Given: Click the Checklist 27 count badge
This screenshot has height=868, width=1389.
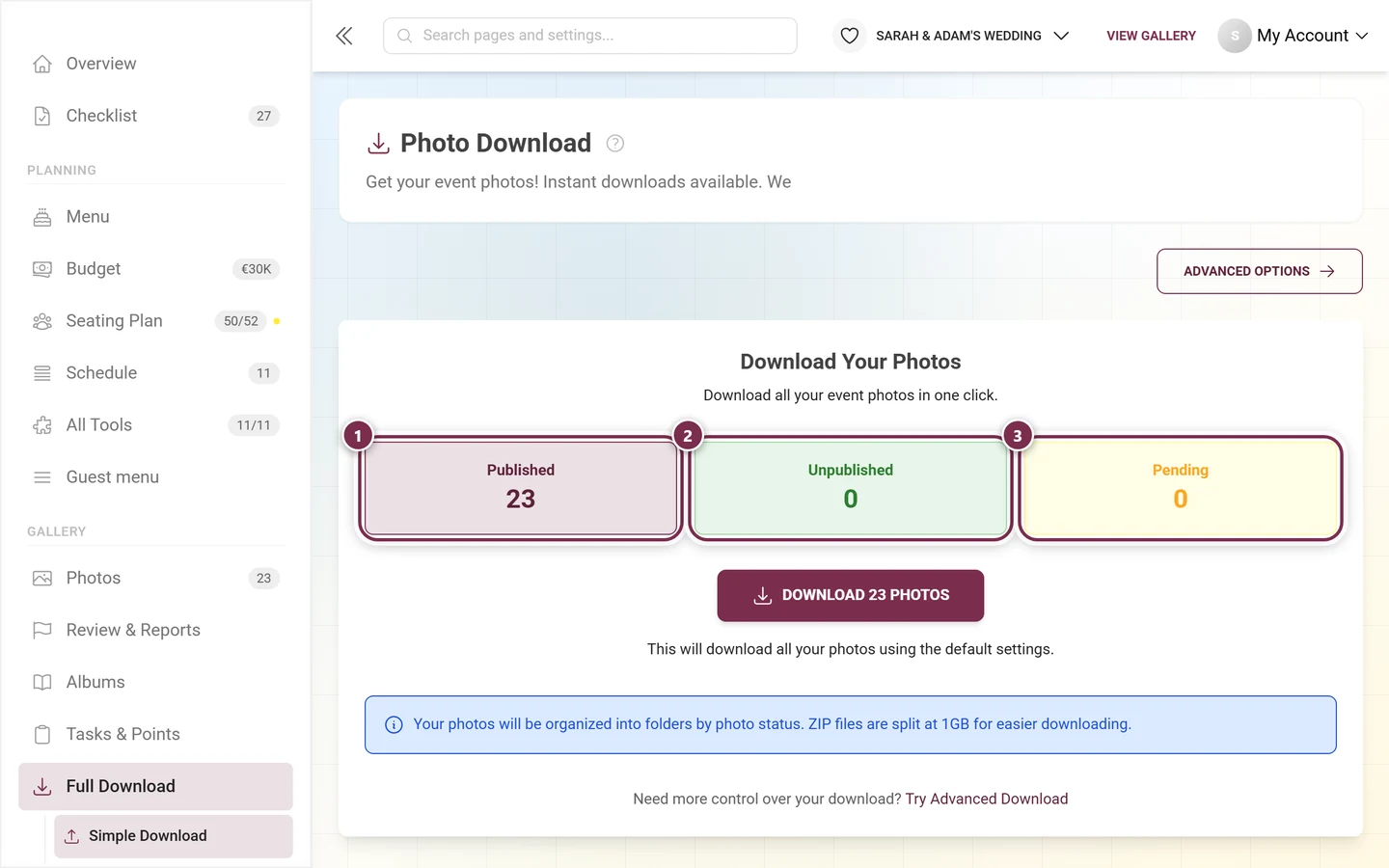Looking at the screenshot, I should point(264,116).
